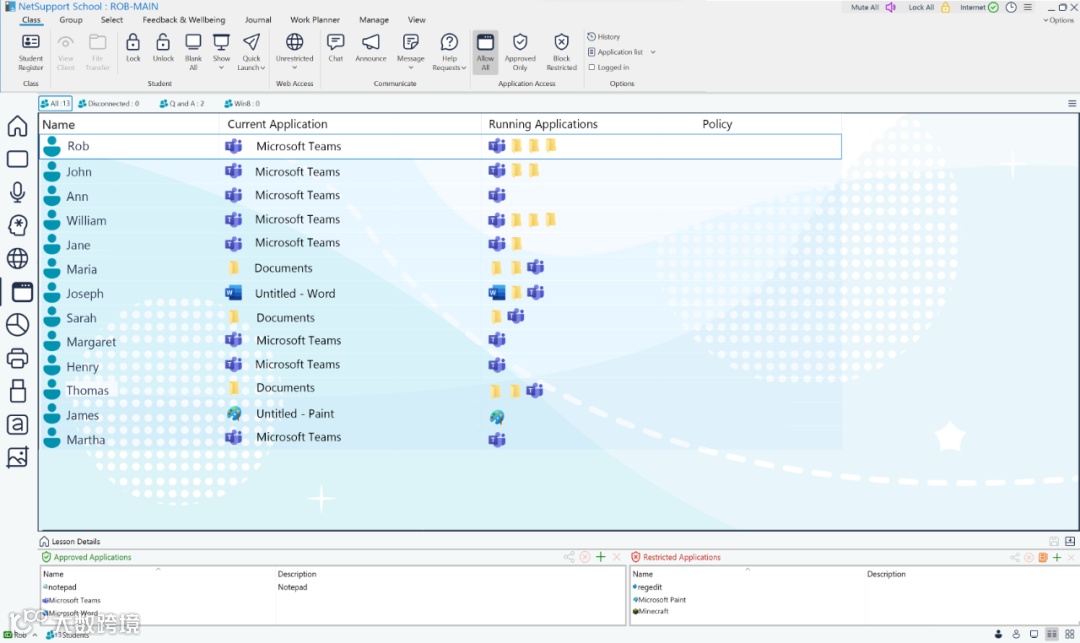Open the Options dropdown at top right
Image resolution: width=1080 pixels, height=643 pixels.
(1059, 20)
